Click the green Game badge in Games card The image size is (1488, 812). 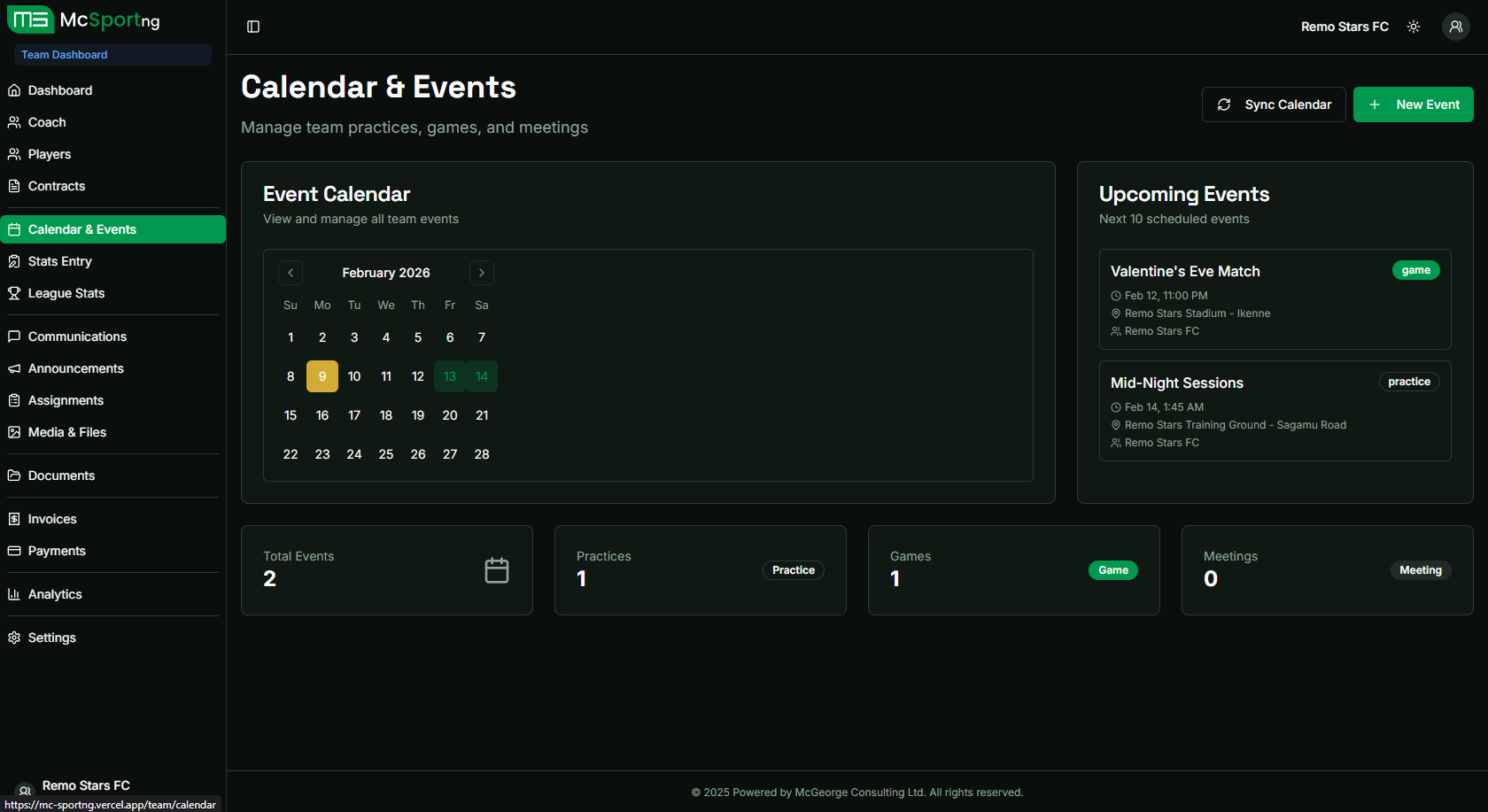coord(1112,570)
